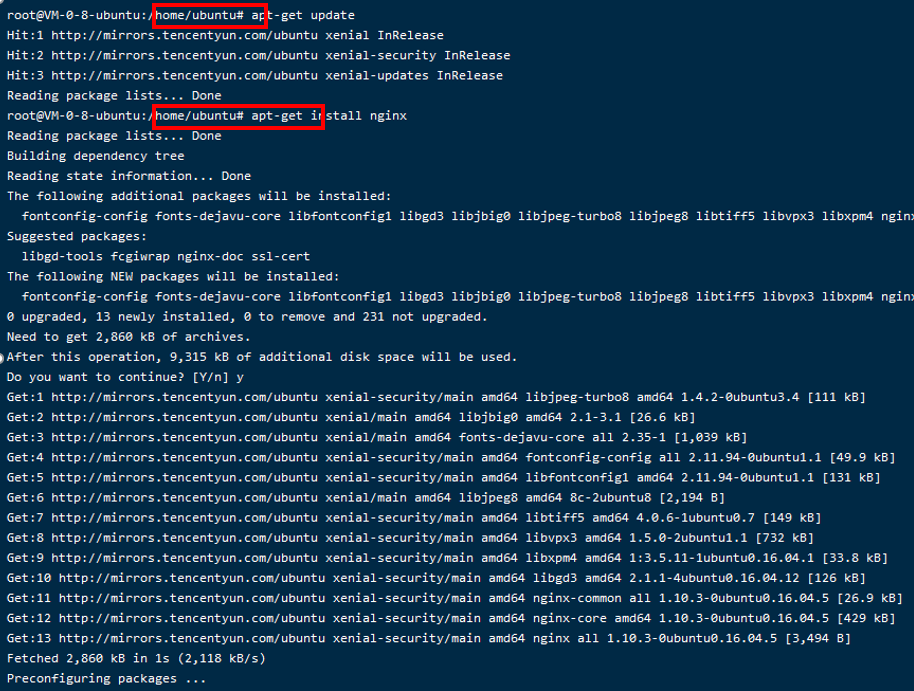914x691 pixels.
Task: Click the 'Fetched 2,860 kB in 1s' line
Action: click(x=136, y=658)
